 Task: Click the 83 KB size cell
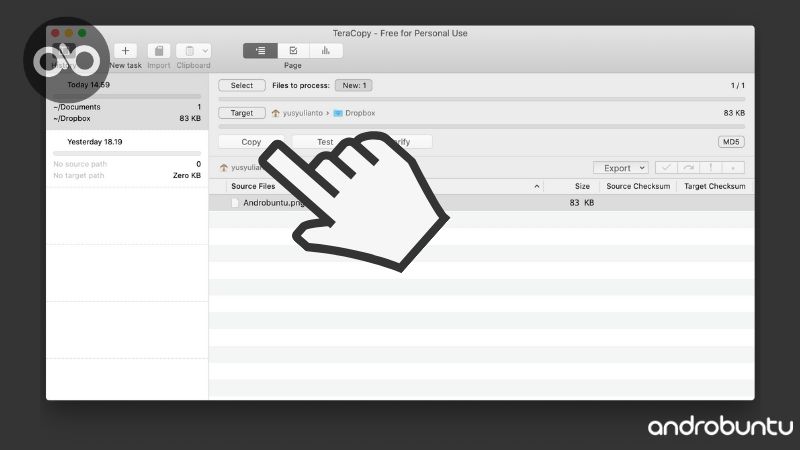coord(582,203)
